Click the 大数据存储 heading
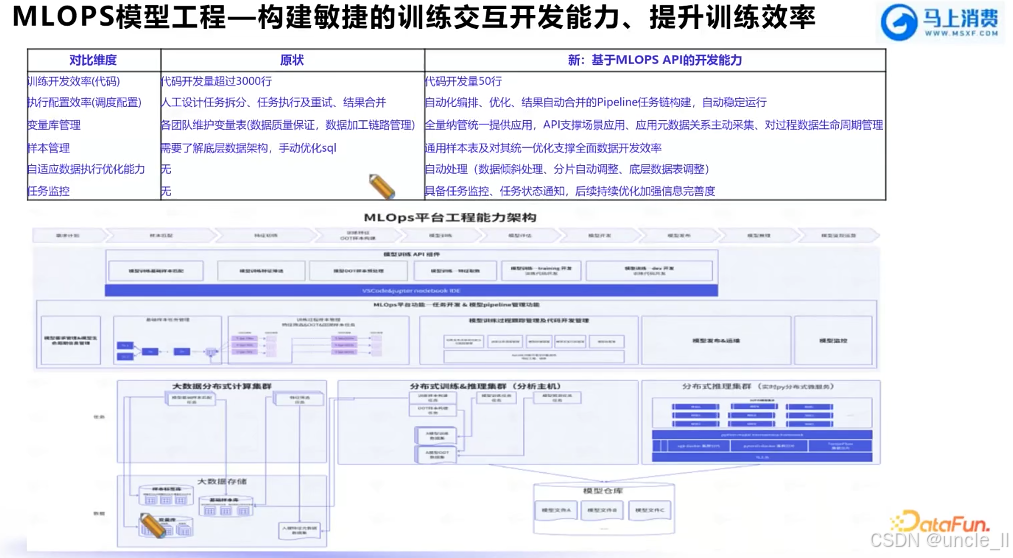1013x558 pixels. point(222,481)
